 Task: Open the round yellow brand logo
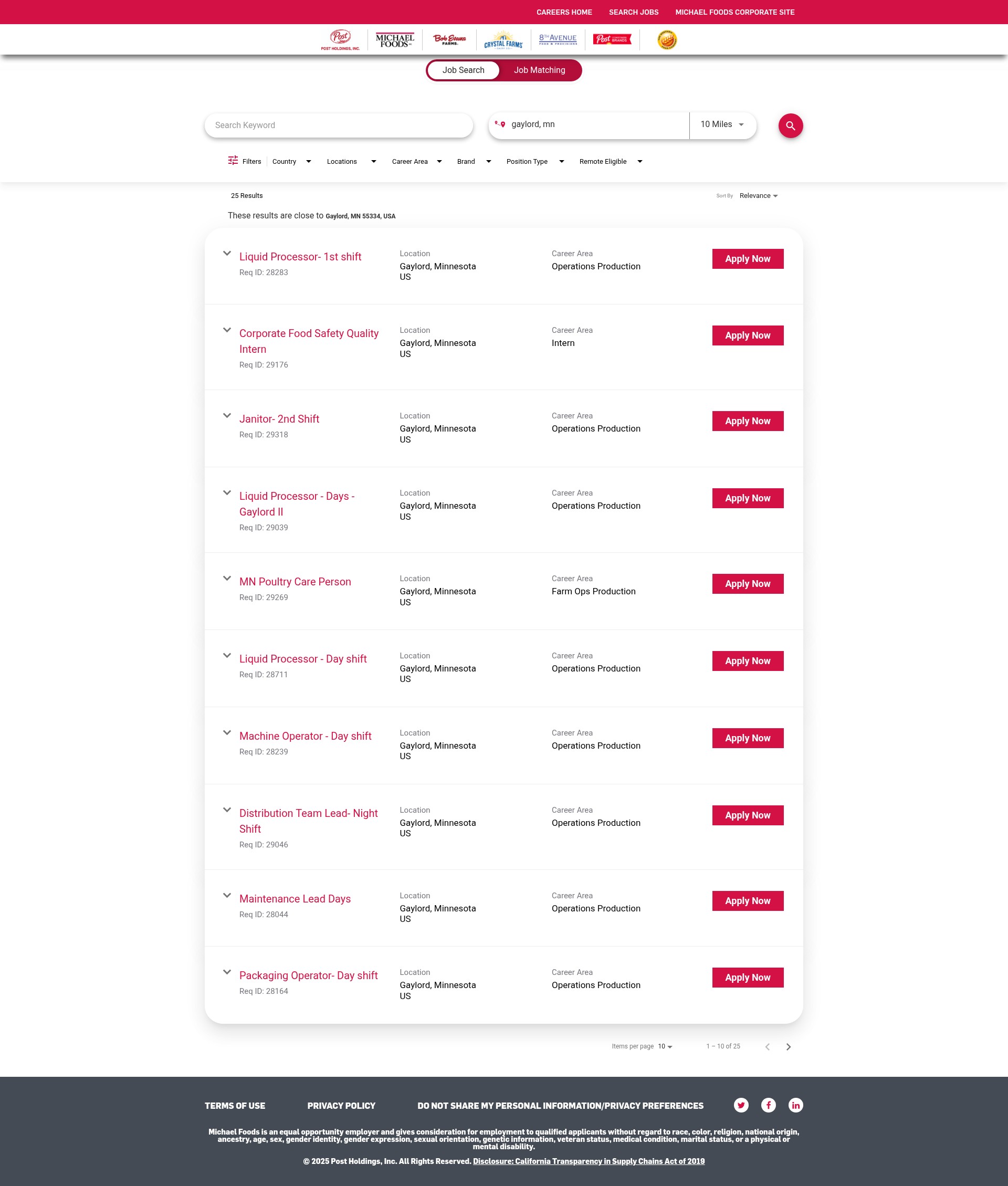(667, 40)
